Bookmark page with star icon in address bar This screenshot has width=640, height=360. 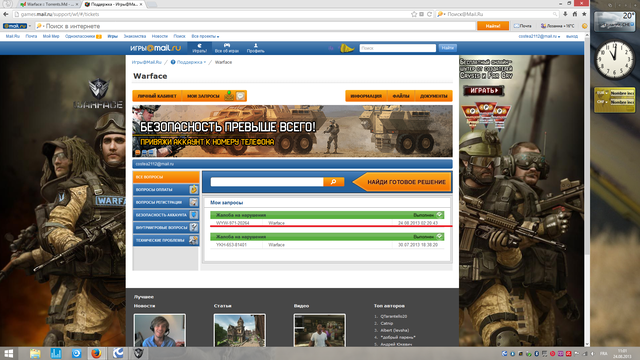click(414, 14)
